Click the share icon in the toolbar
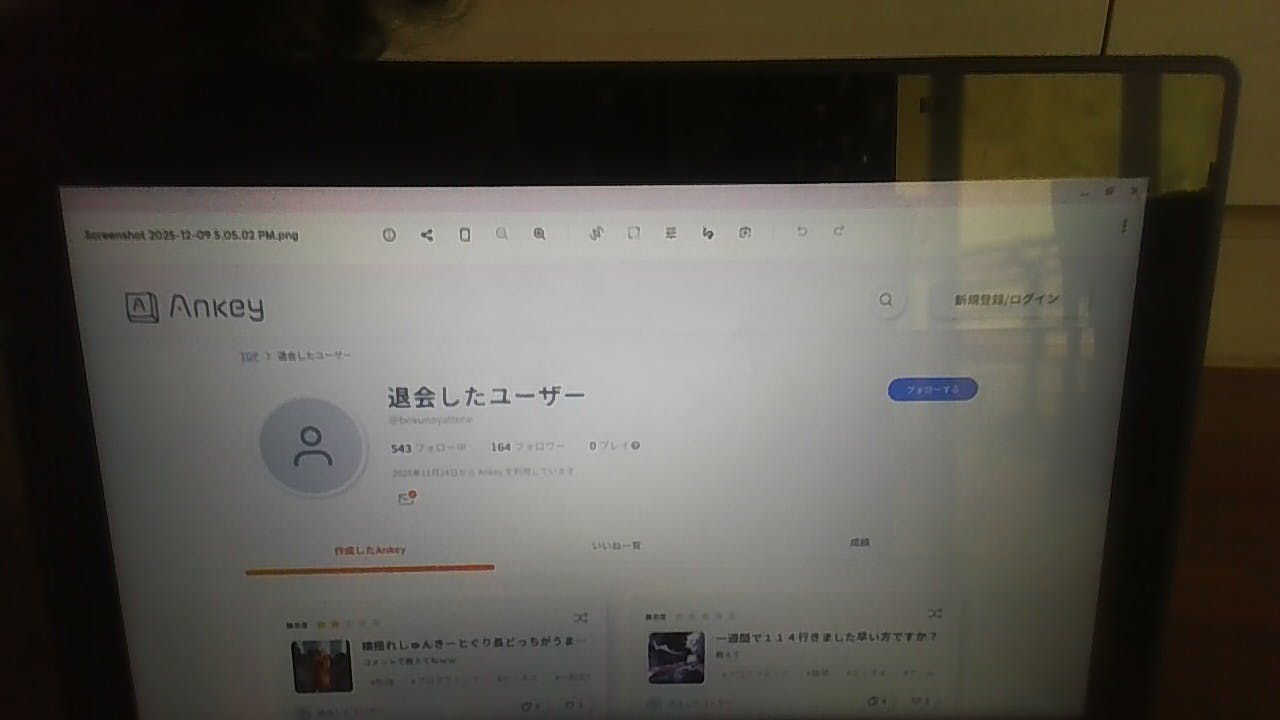The image size is (1280, 720). (x=427, y=235)
